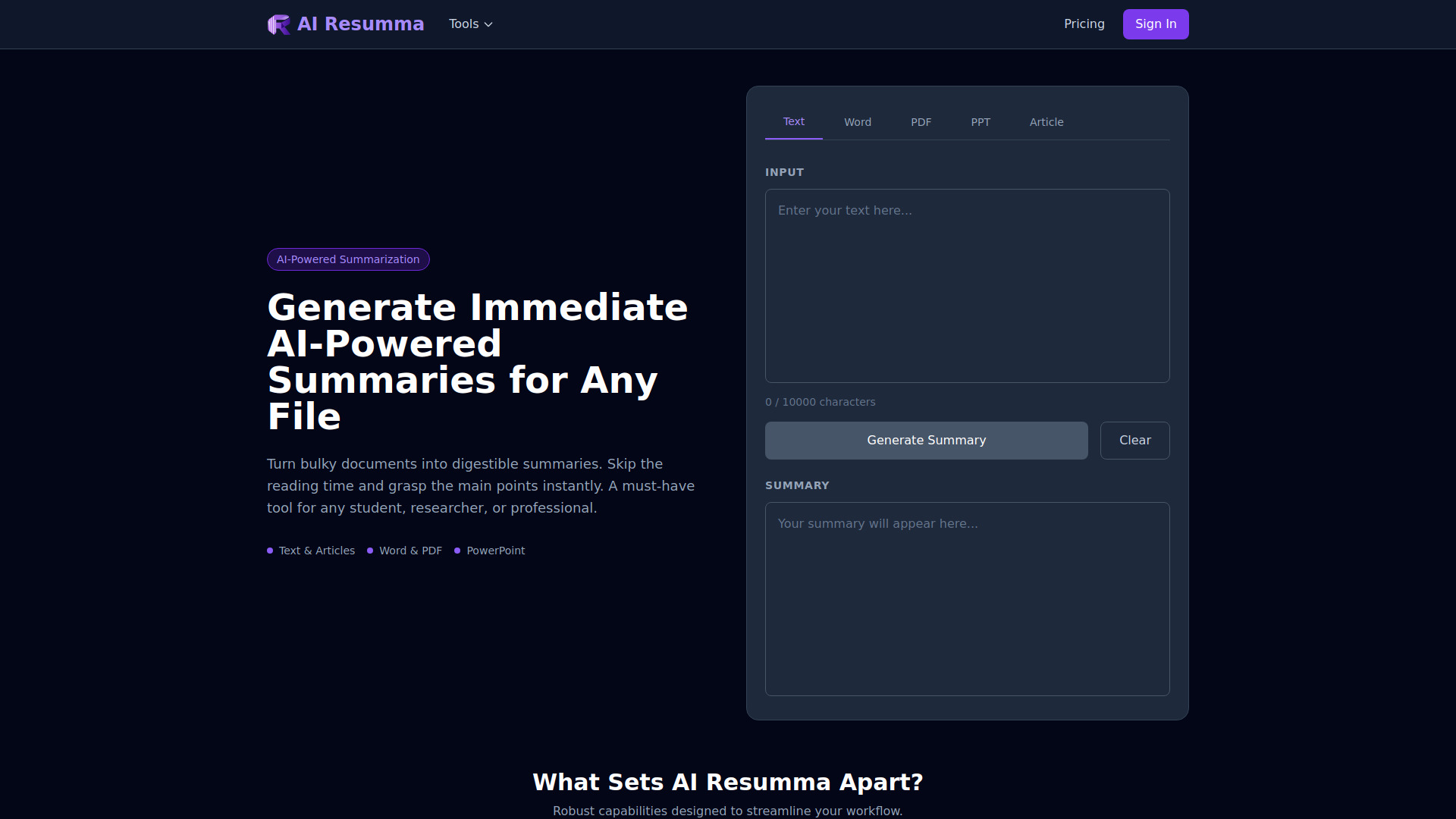
Task: Click the INPUT section label
Action: [784, 172]
